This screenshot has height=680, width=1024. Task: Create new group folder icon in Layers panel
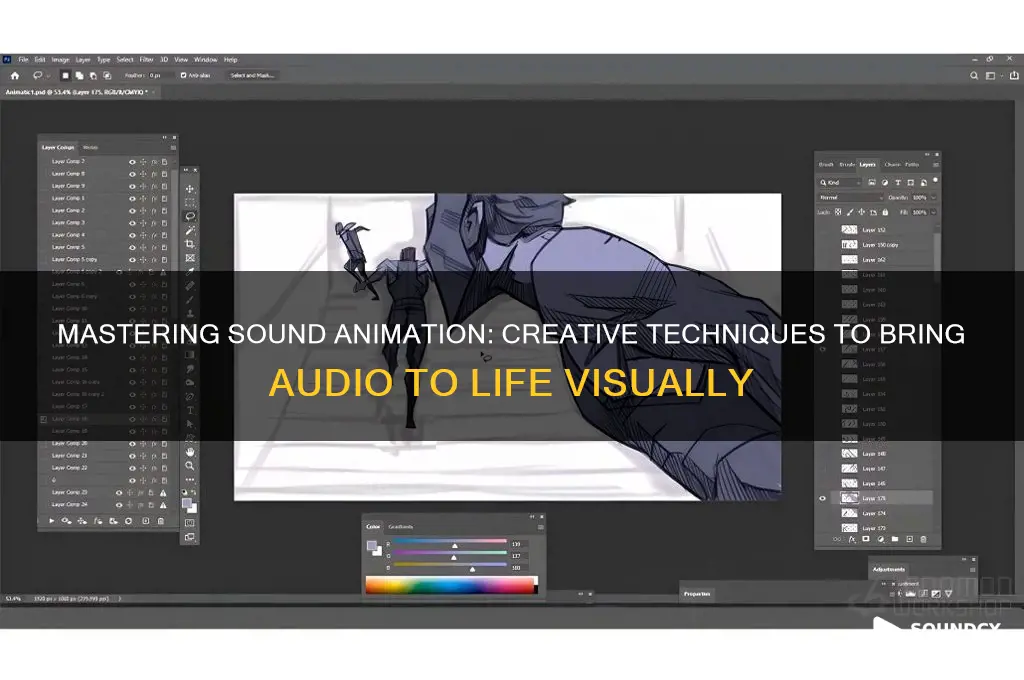(x=895, y=540)
